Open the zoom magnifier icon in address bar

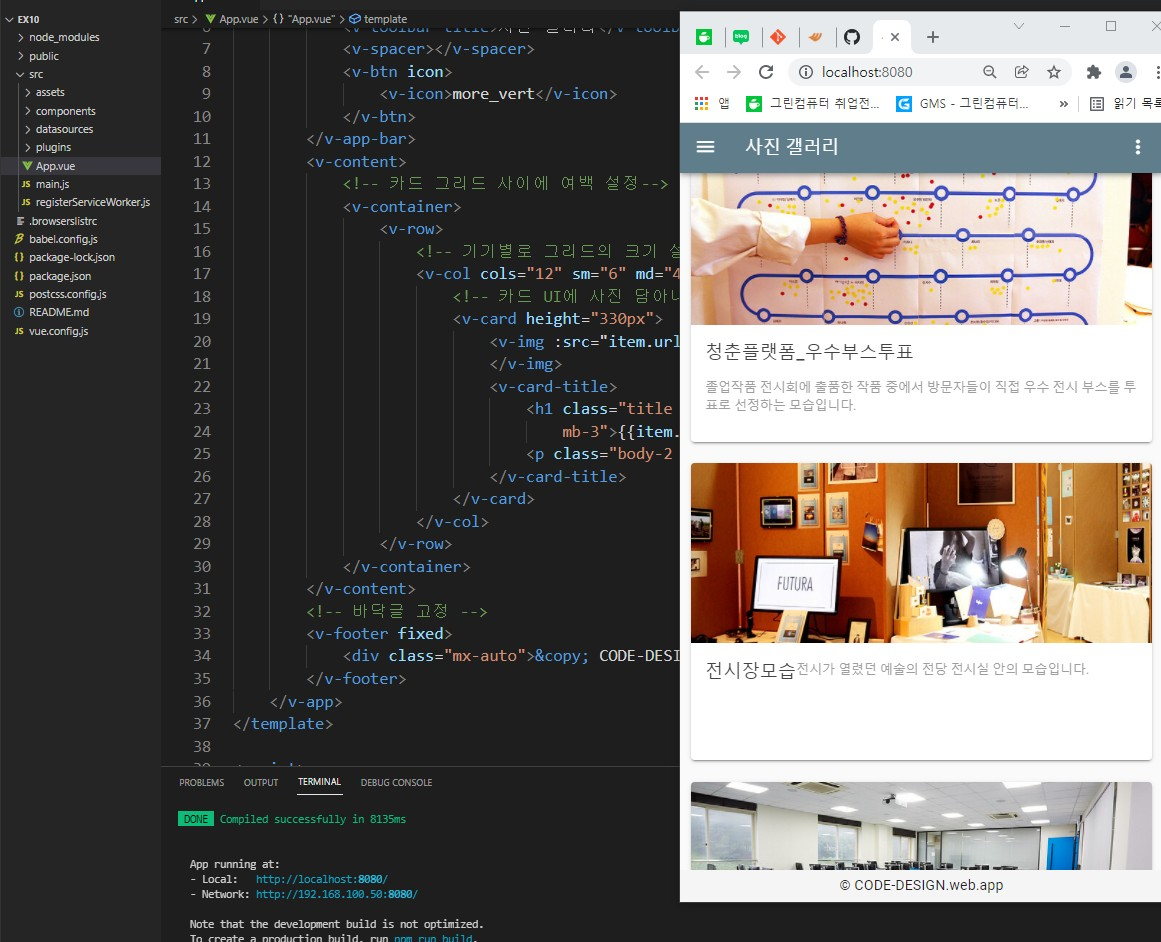[989, 72]
